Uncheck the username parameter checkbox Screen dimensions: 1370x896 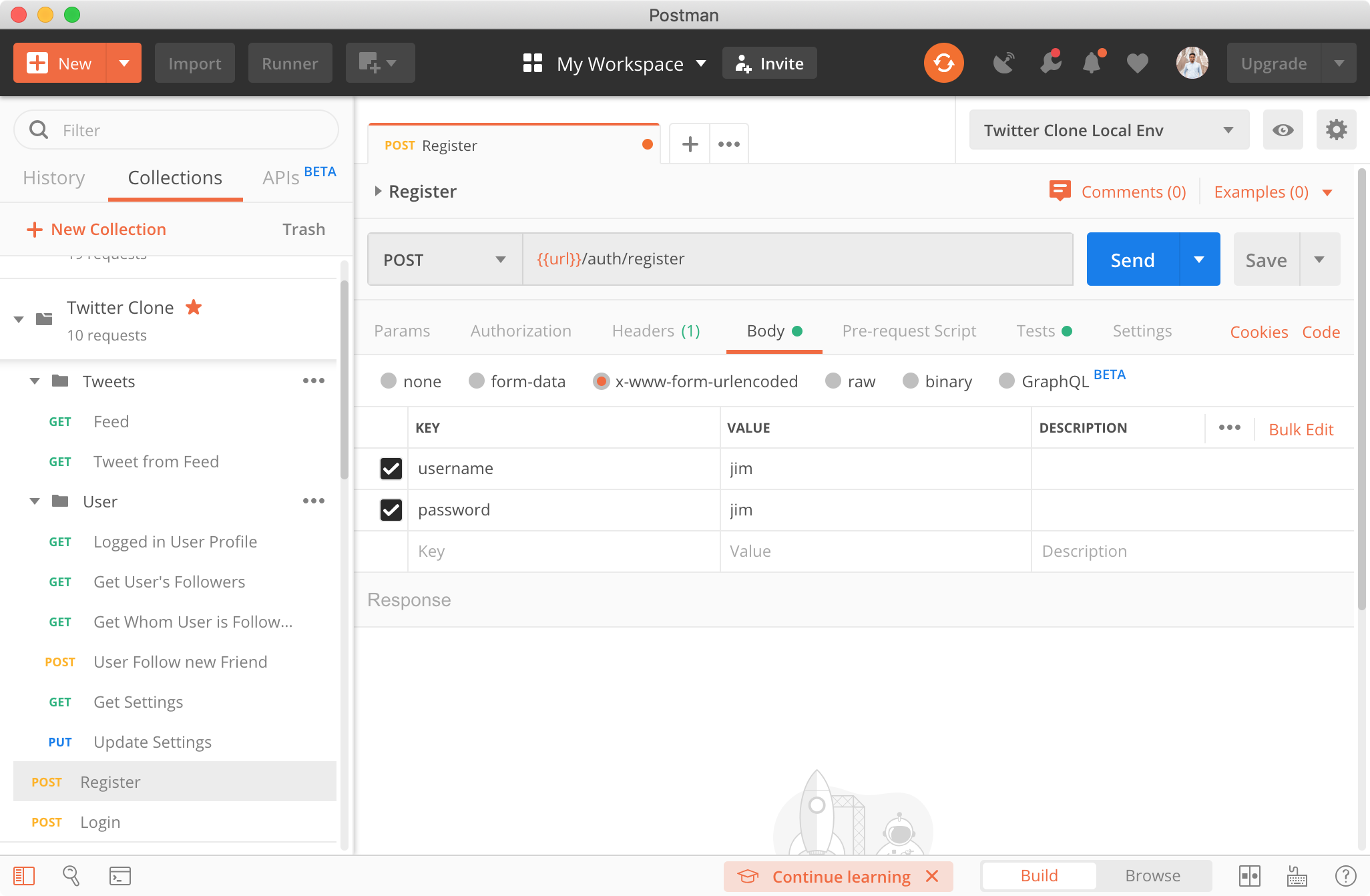[x=391, y=469]
